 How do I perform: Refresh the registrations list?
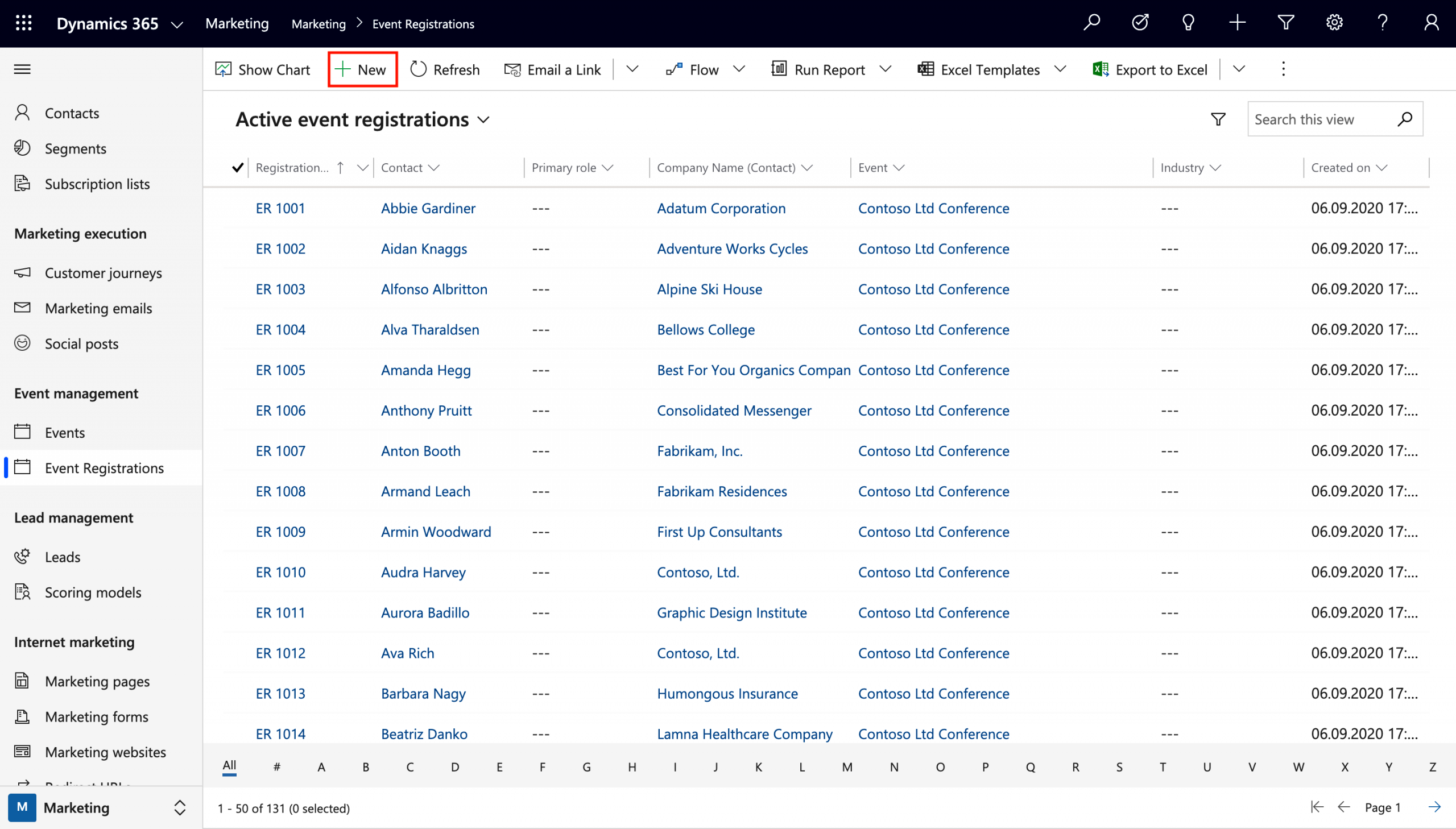point(445,69)
